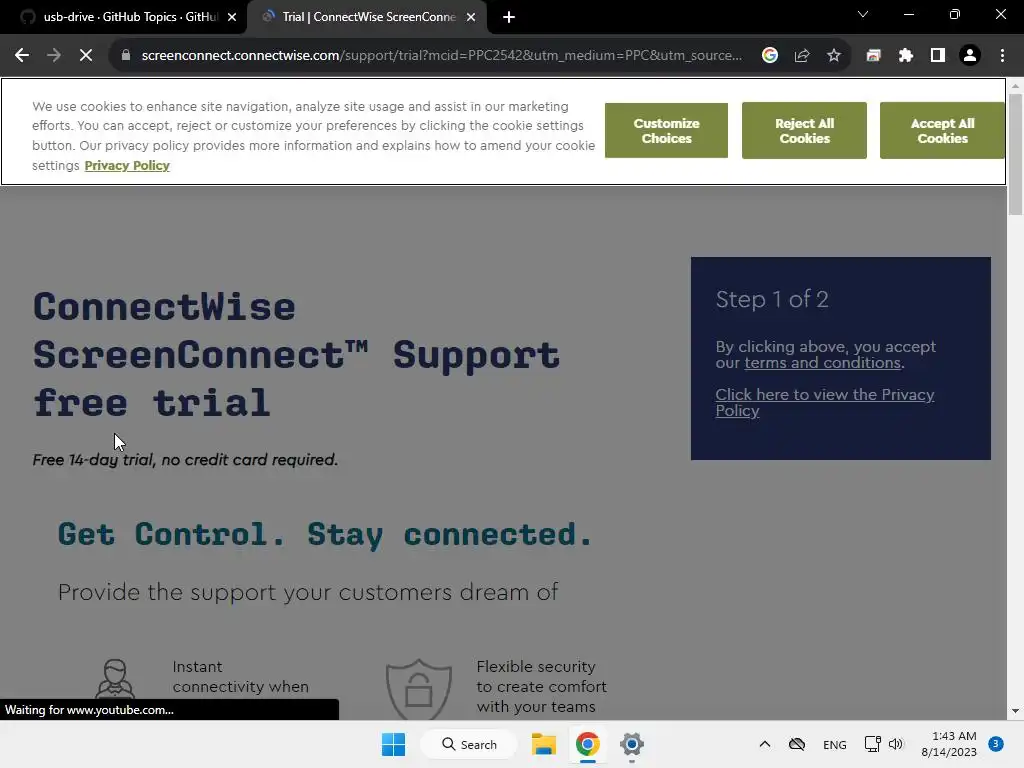Click the taskbar Search box
The width and height of the screenshot is (1024, 768).
[469, 744]
